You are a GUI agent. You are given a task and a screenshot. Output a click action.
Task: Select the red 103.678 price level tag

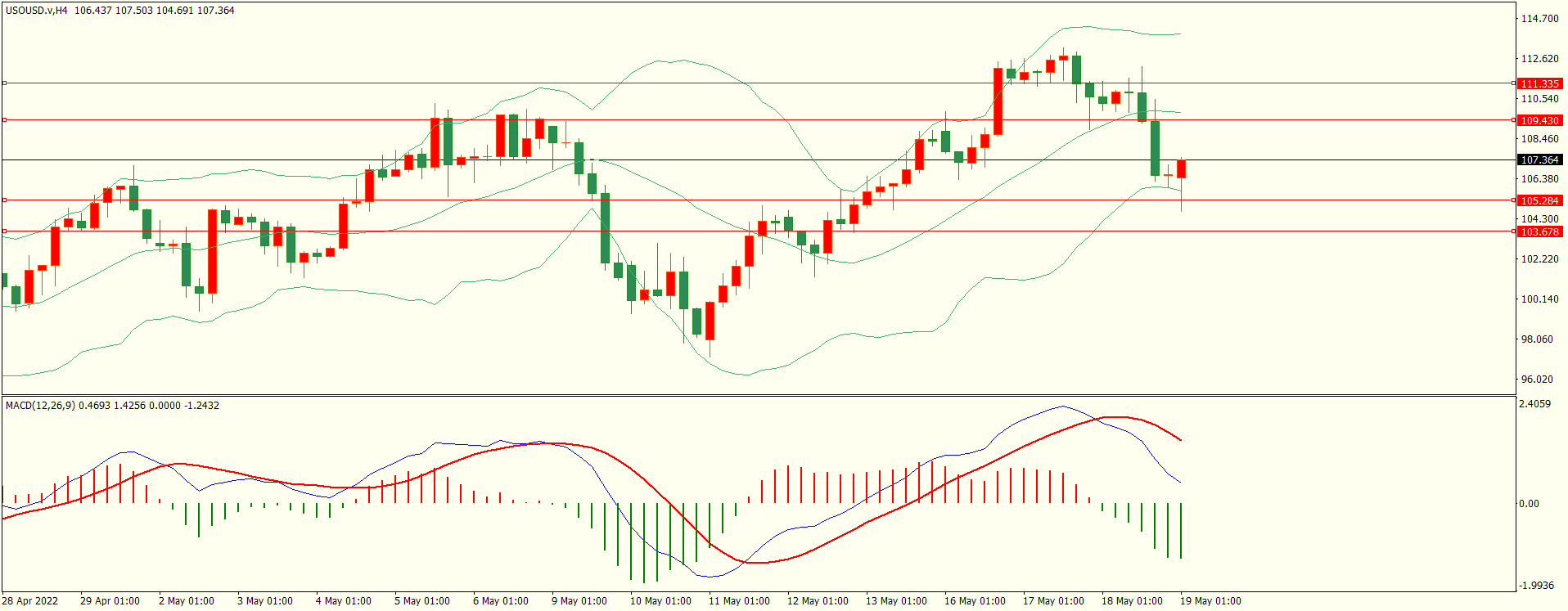[1539, 231]
